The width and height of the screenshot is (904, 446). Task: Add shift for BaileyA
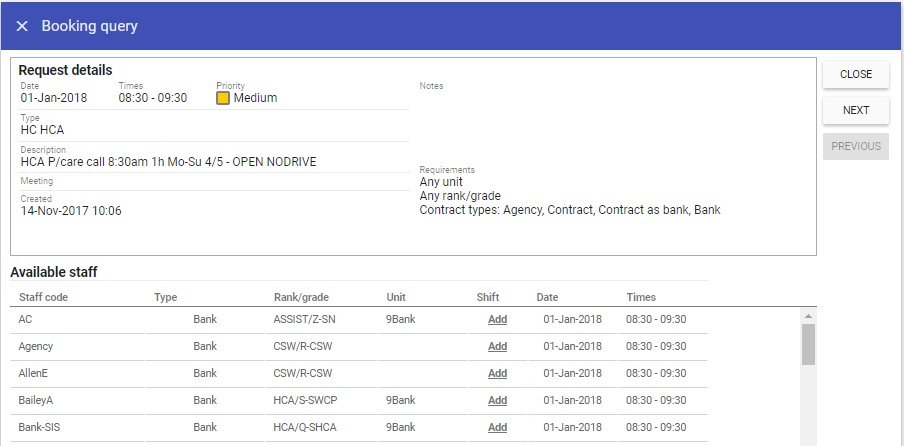pyautogui.click(x=497, y=400)
